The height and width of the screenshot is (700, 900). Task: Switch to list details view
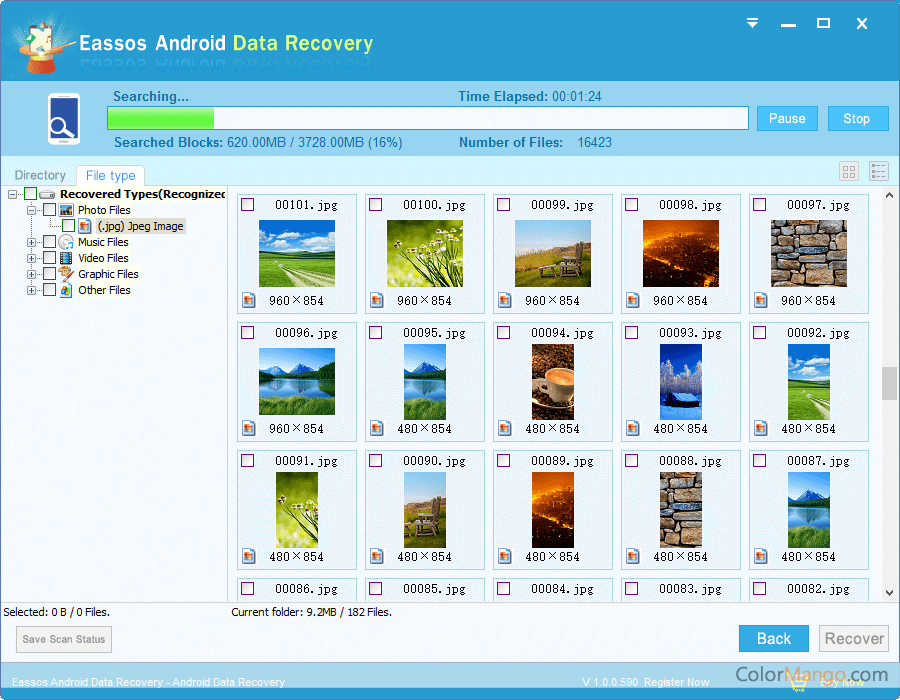[x=878, y=172]
